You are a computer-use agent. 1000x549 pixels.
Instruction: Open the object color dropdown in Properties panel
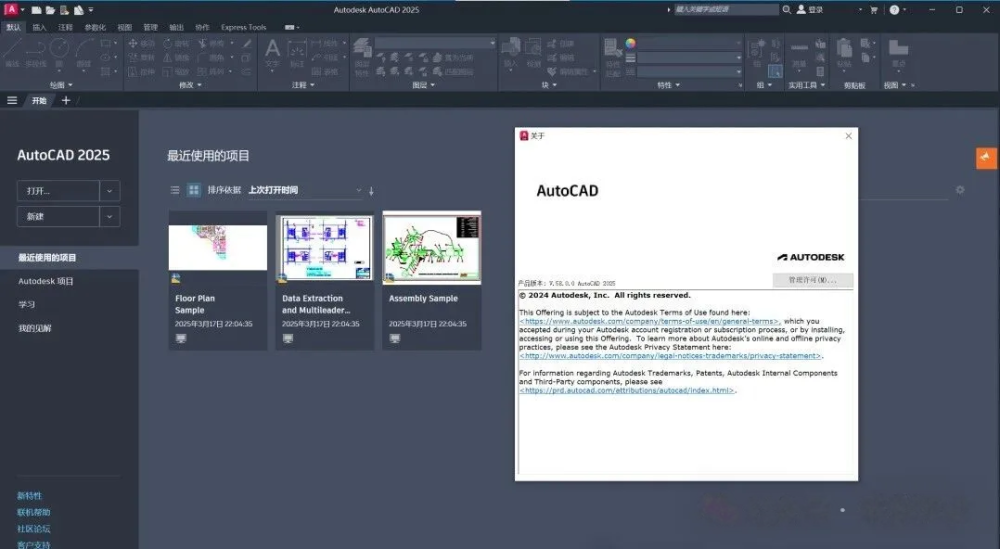pyautogui.click(x=690, y=43)
